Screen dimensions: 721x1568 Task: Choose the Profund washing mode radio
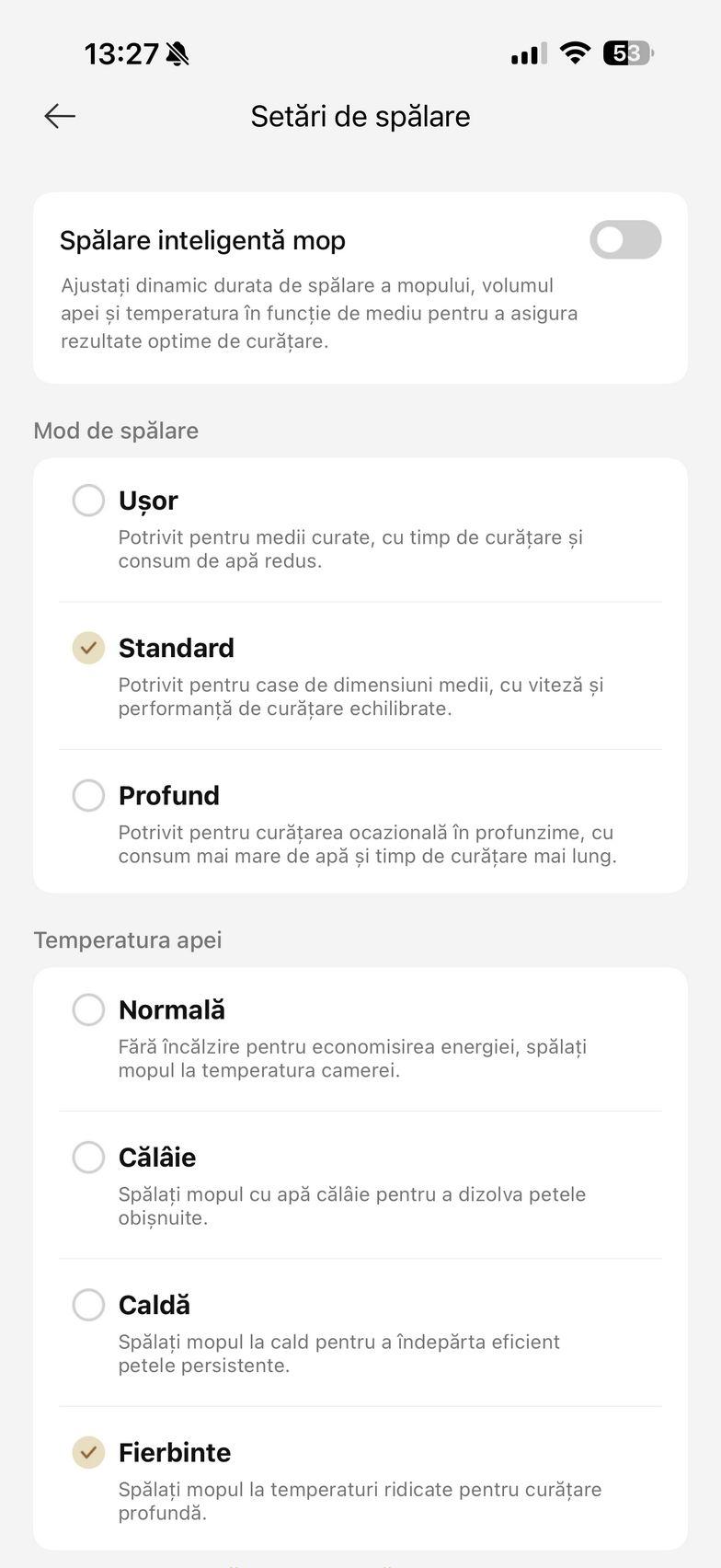88,795
